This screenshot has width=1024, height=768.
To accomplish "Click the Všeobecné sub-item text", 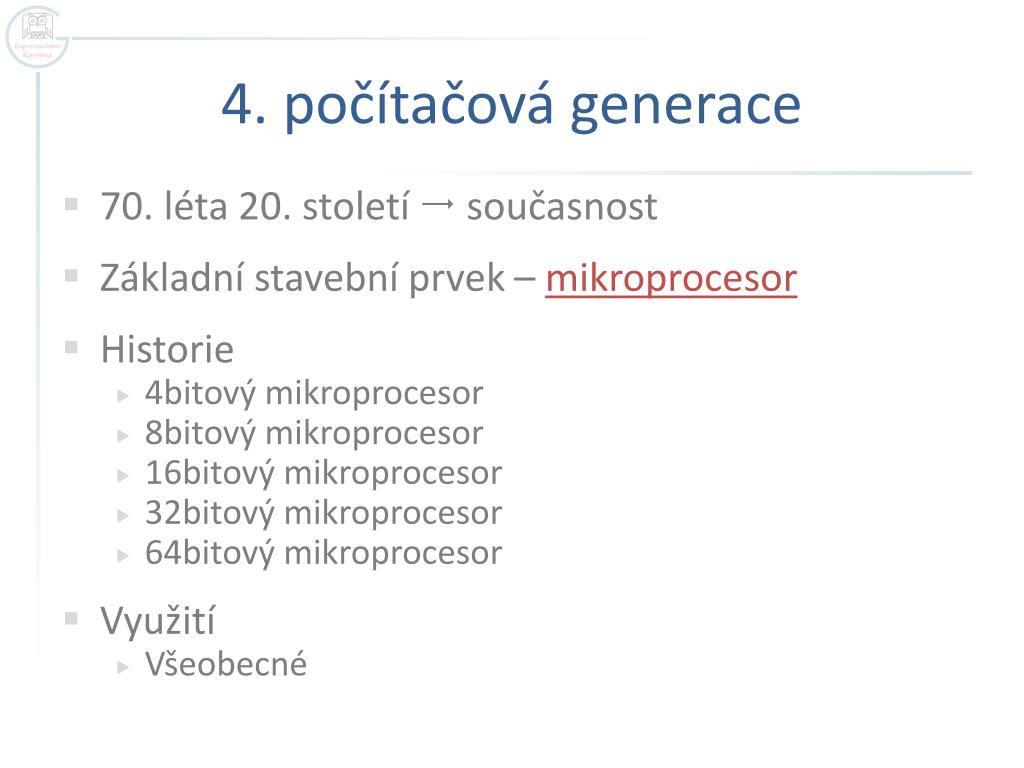I will [x=226, y=664].
